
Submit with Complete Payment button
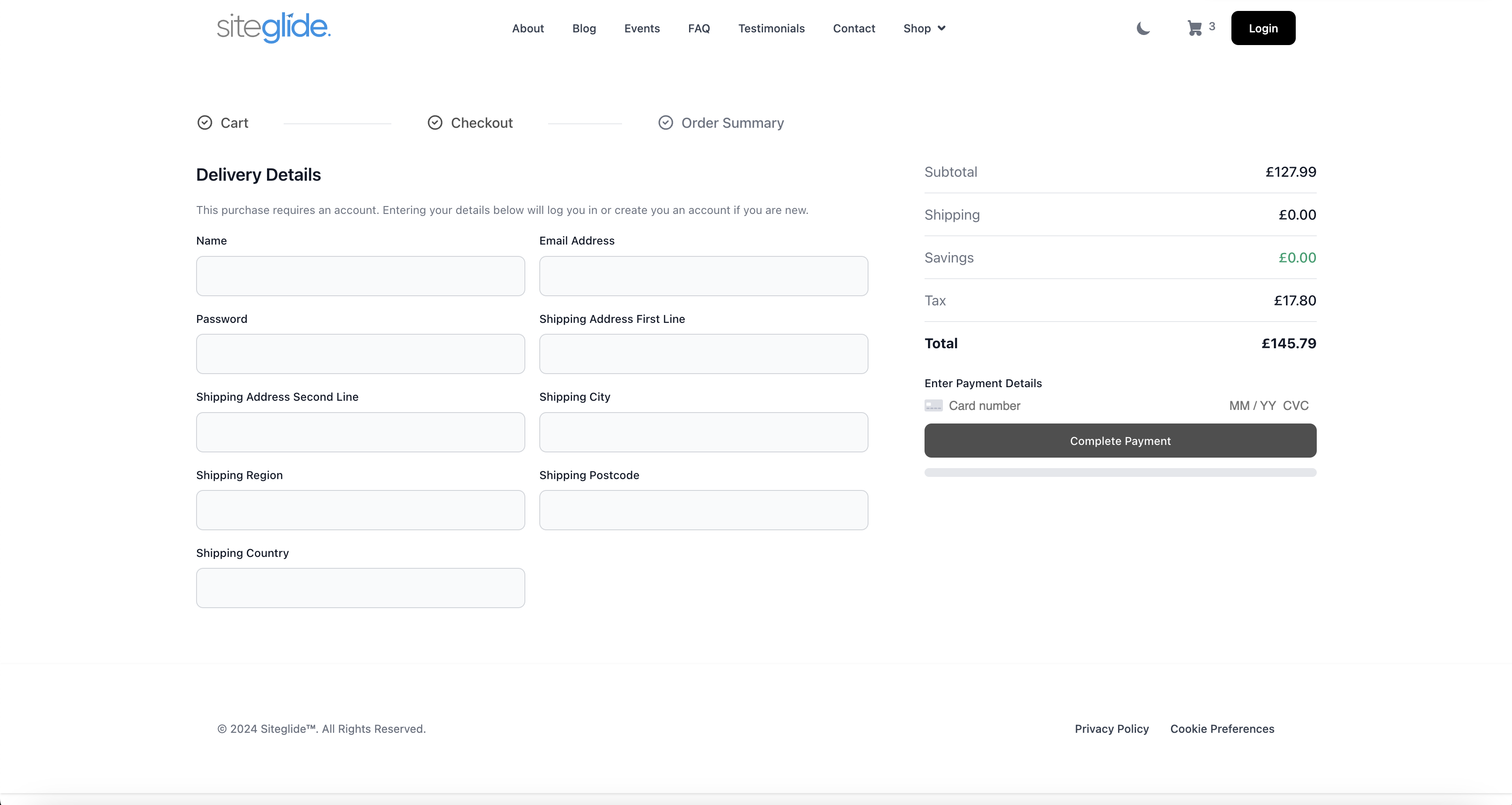coord(1120,441)
